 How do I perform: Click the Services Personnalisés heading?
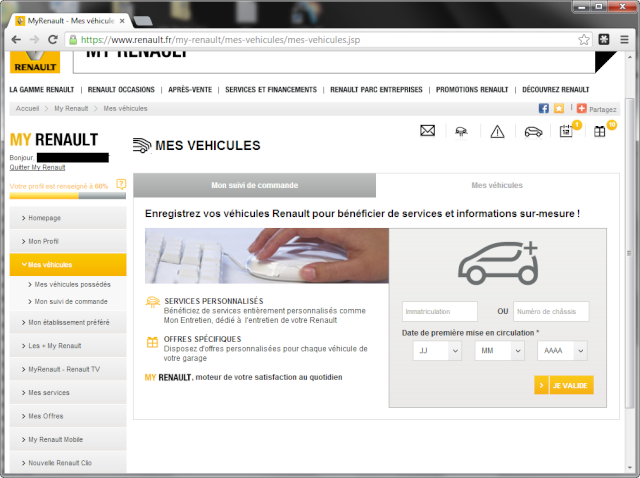[214, 301]
